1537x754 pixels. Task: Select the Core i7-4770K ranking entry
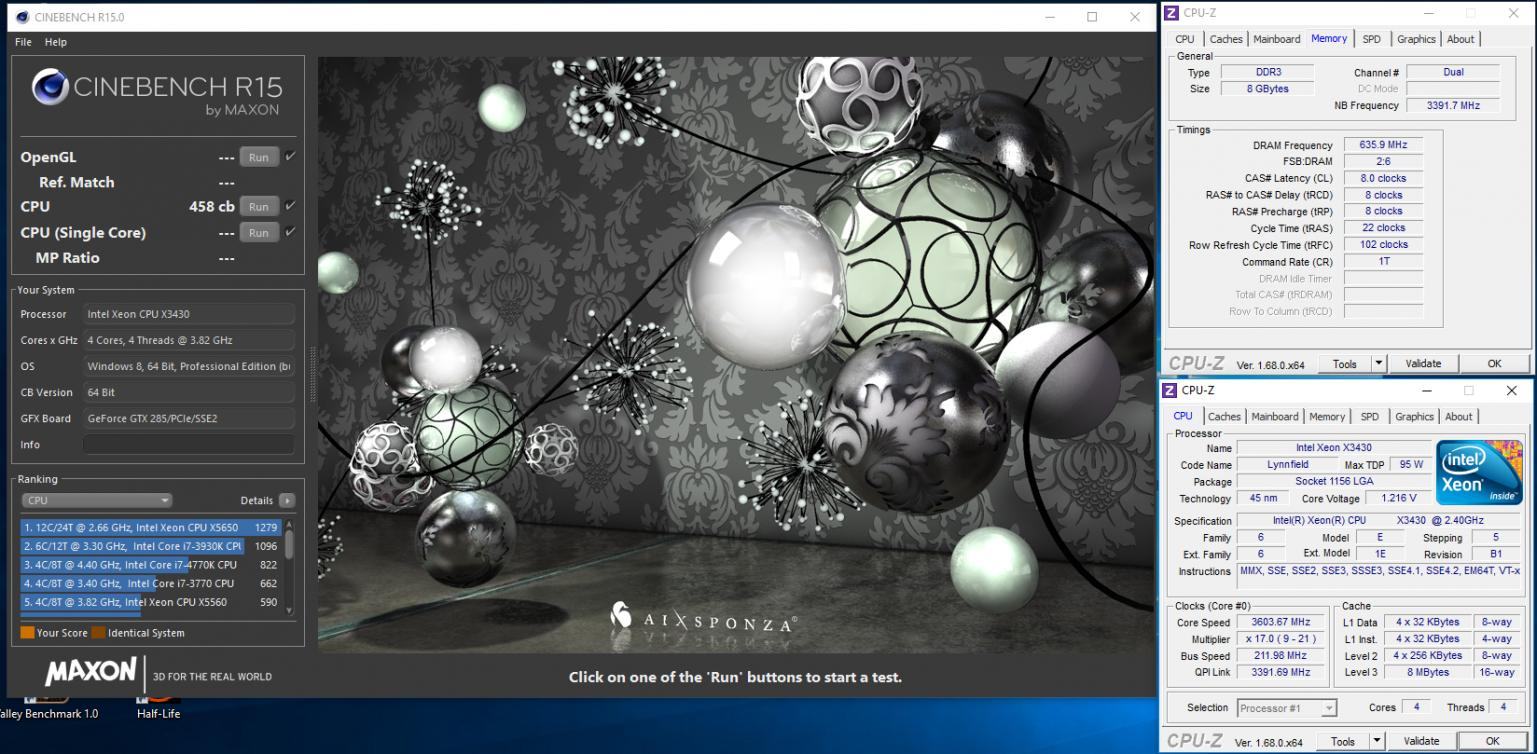point(151,565)
